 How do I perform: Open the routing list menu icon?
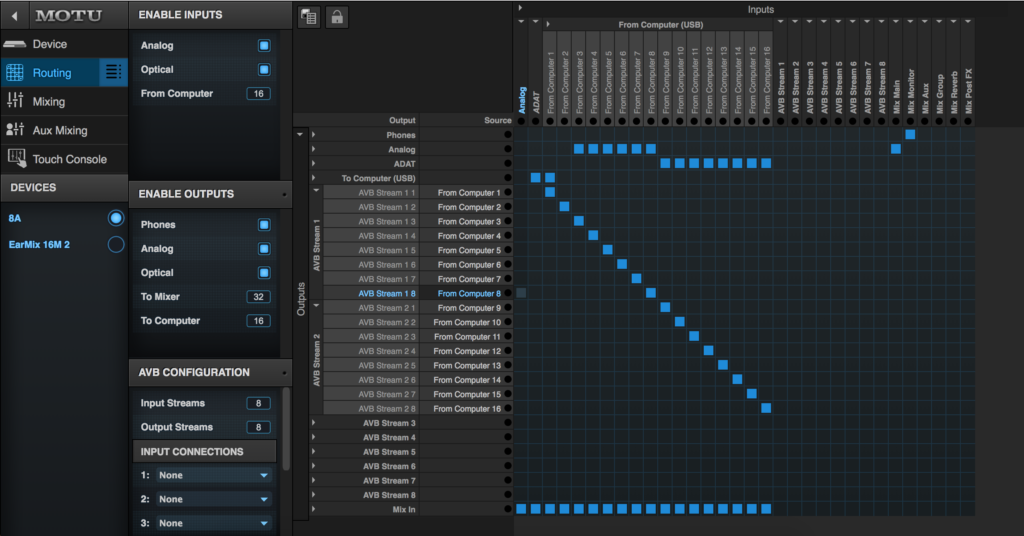[x=113, y=72]
